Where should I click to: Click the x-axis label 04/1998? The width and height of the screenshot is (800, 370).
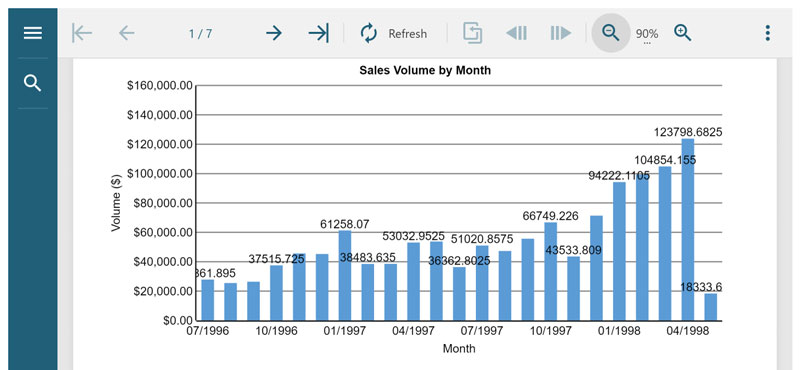688,331
